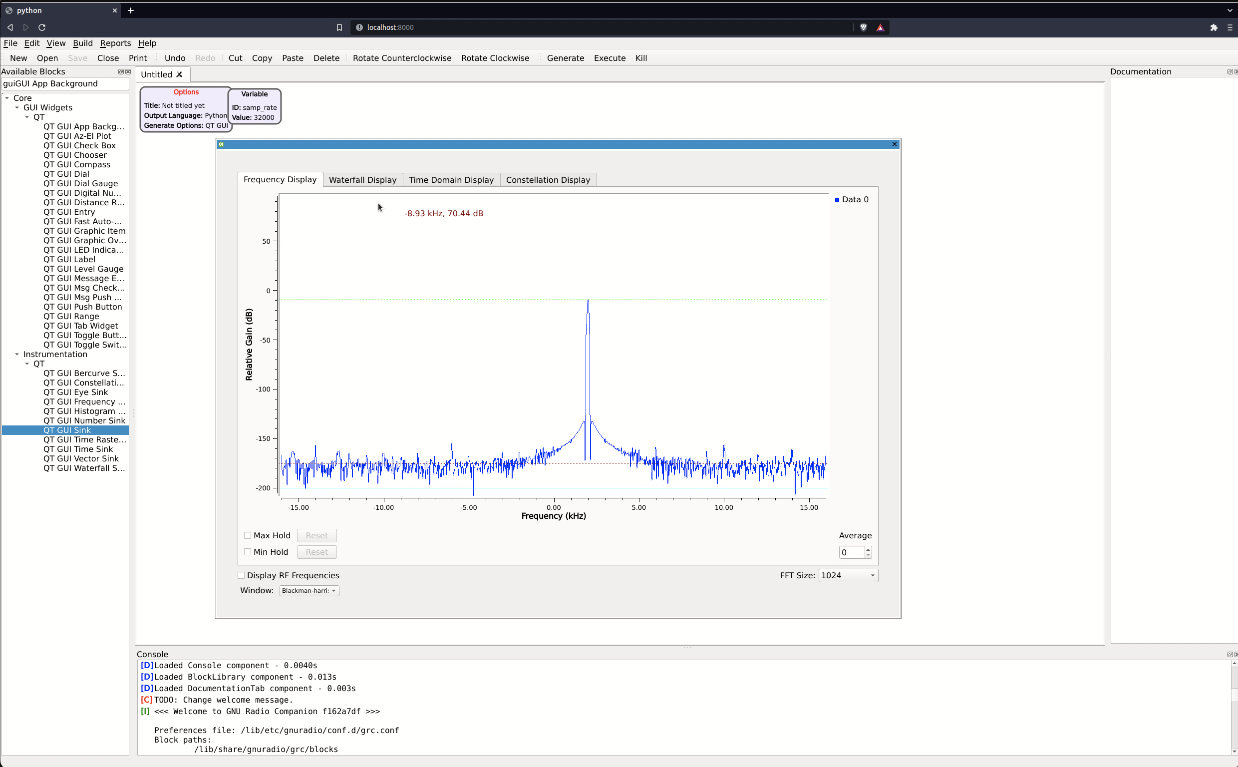Click Kill to stop the flowgraph

click(x=641, y=58)
